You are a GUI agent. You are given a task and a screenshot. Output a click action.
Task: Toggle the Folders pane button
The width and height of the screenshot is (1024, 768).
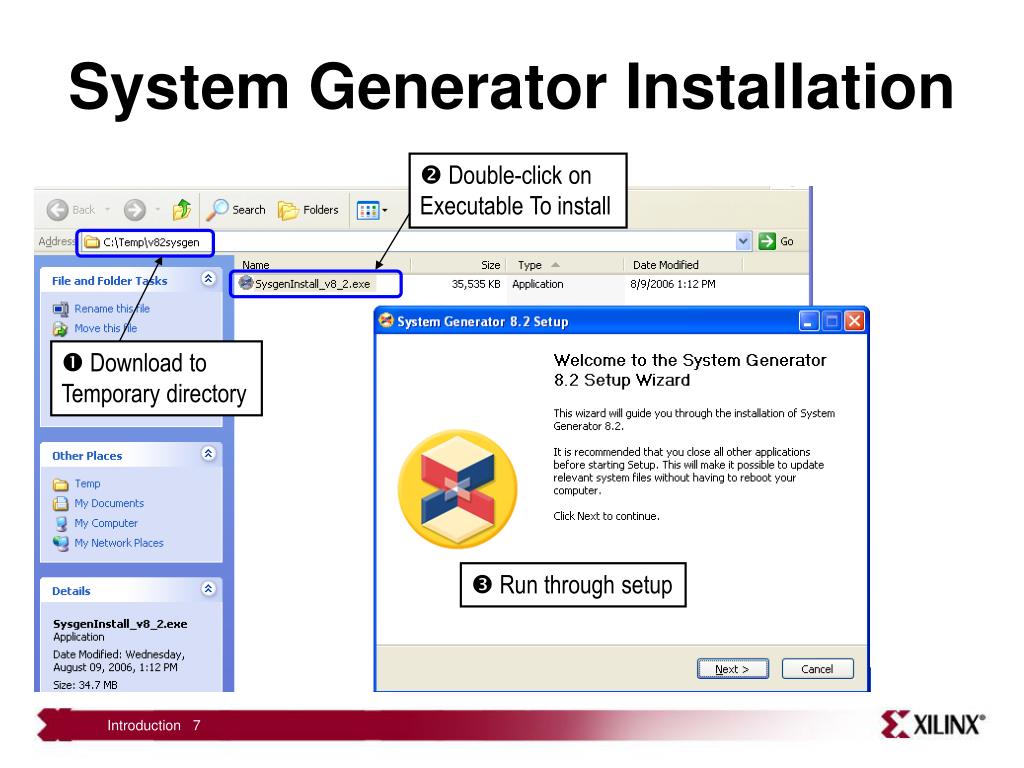coord(308,210)
